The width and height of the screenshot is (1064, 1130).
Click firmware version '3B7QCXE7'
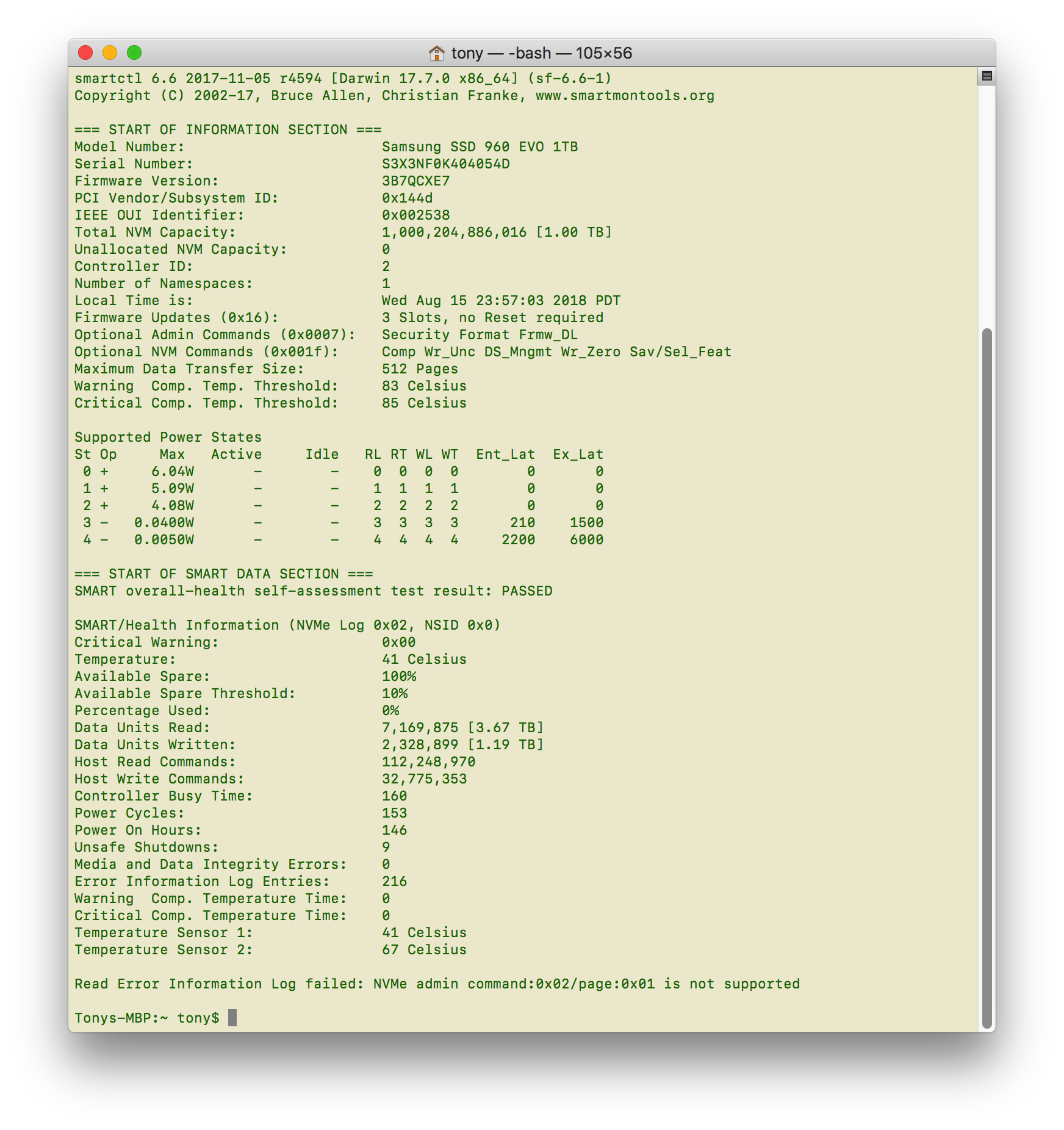pyautogui.click(x=416, y=181)
